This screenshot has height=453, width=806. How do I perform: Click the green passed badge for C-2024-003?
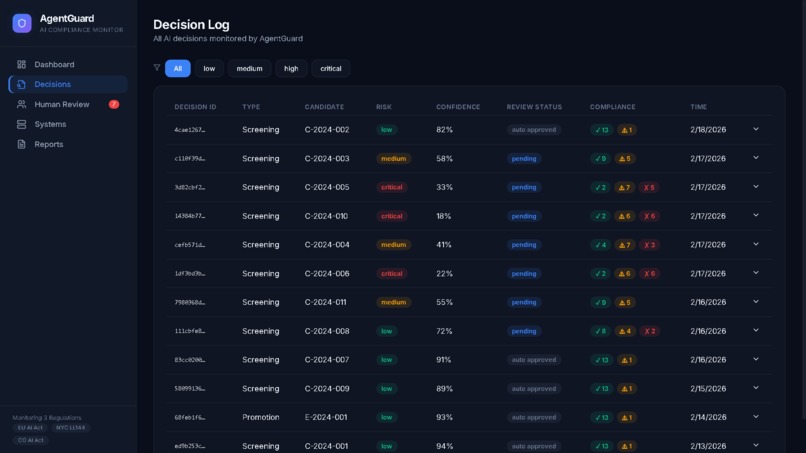600,159
